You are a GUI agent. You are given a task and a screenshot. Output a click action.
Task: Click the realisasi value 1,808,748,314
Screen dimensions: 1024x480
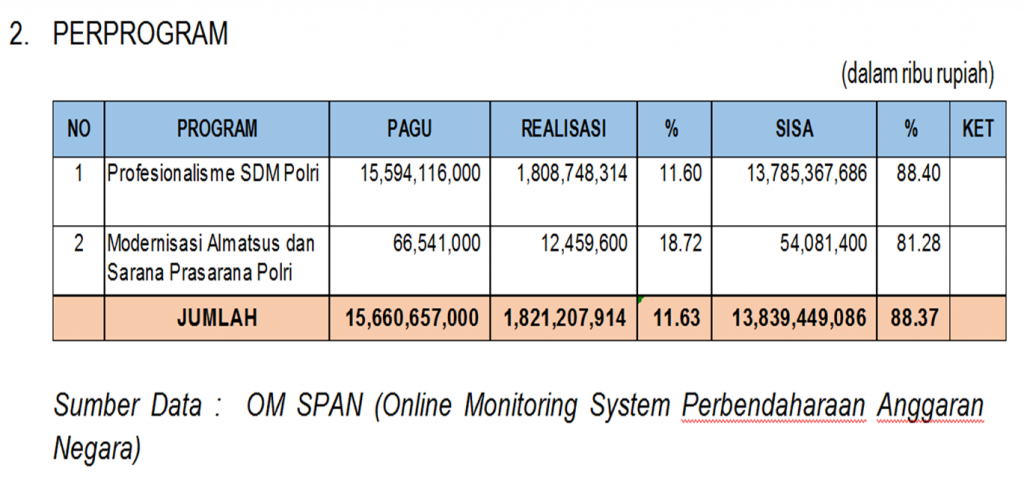click(x=572, y=174)
